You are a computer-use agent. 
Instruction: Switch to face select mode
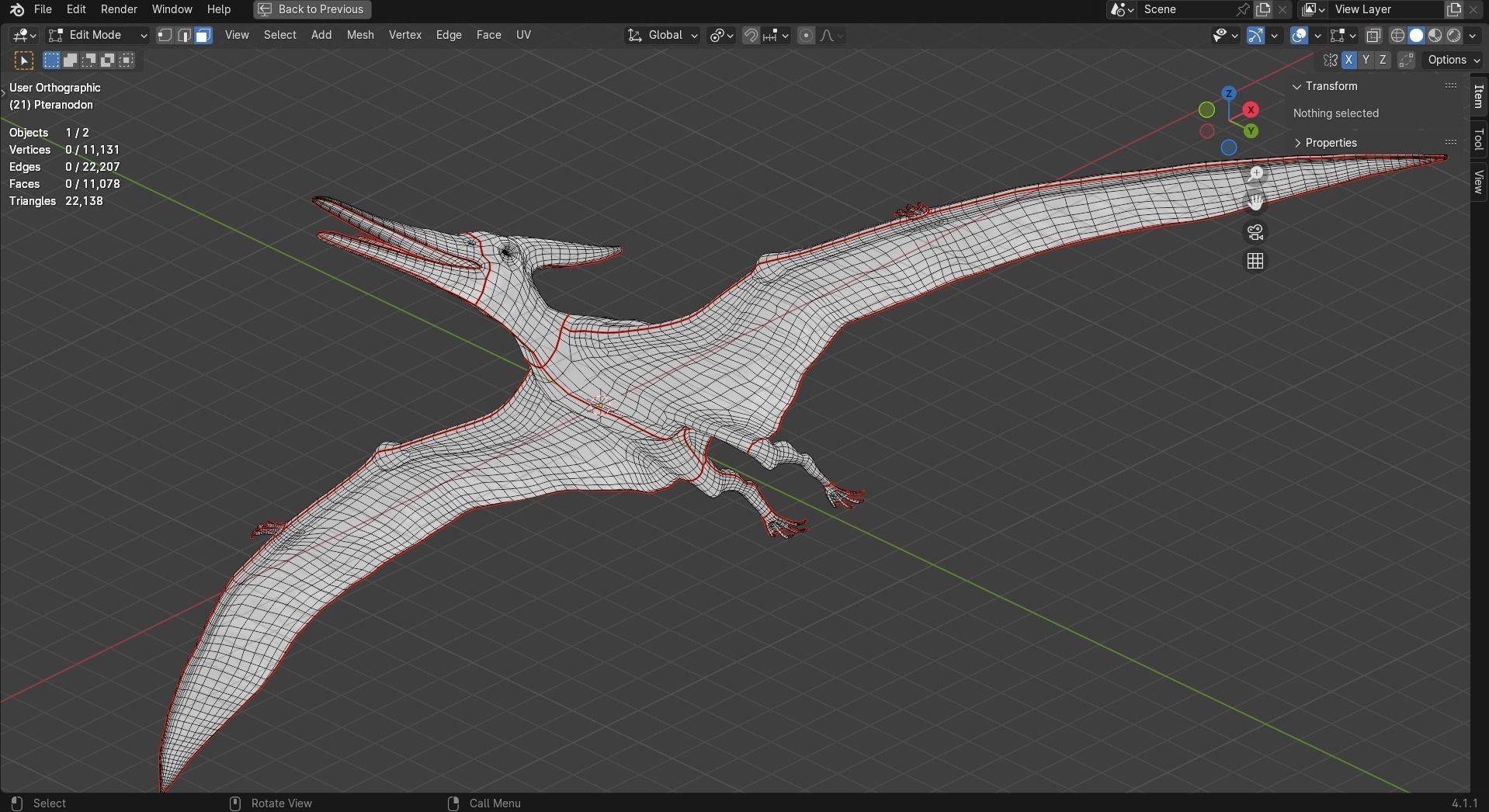[203, 35]
